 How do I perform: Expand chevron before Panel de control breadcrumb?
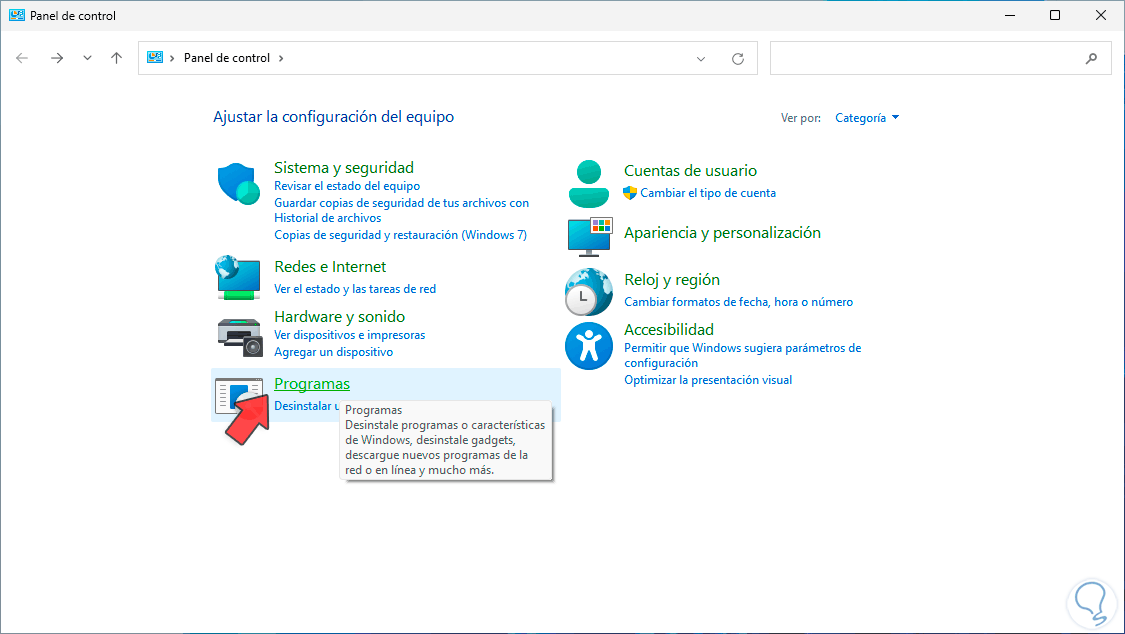pos(172,58)
